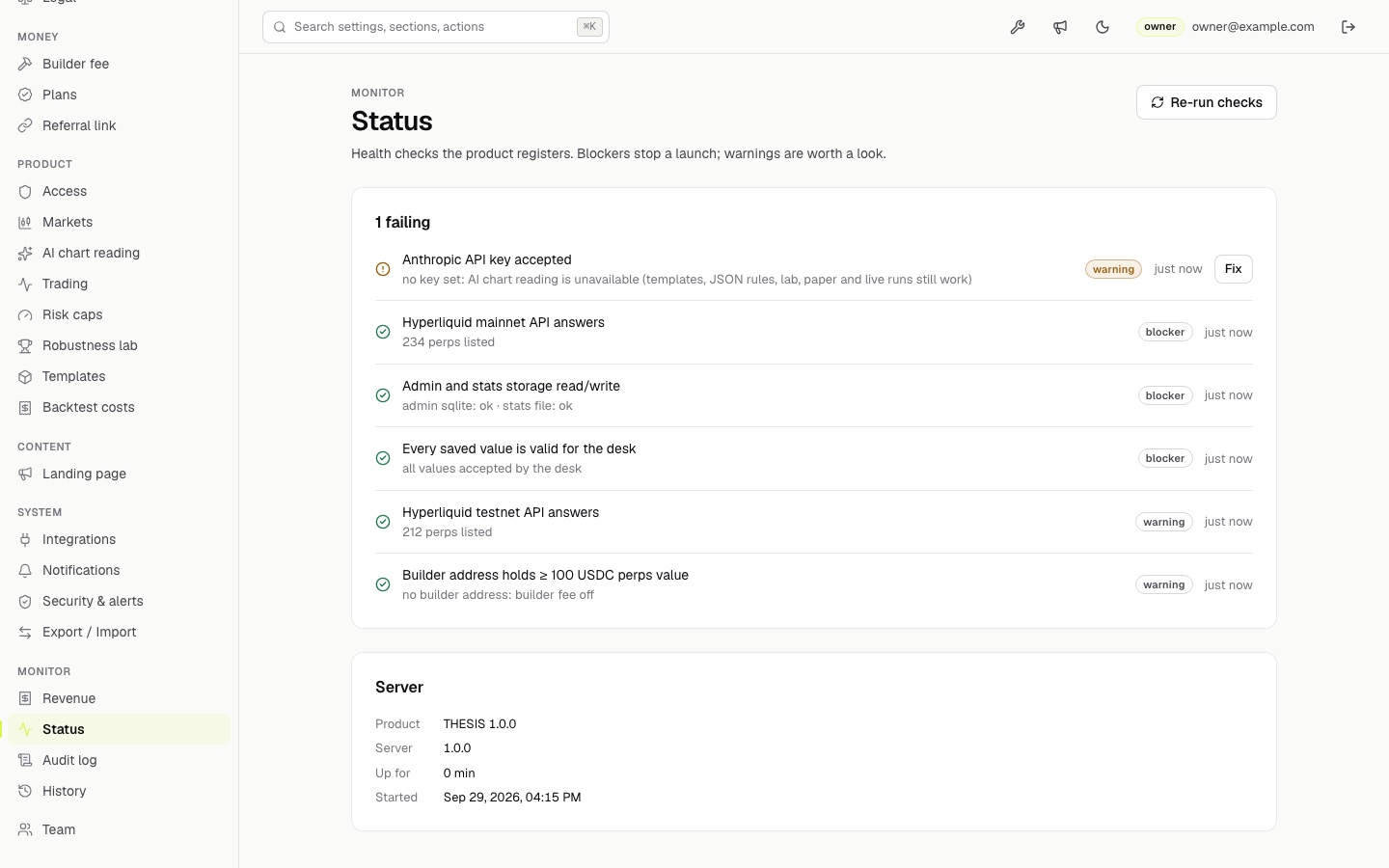Open the History page
1389x868 pixels.
119,791
